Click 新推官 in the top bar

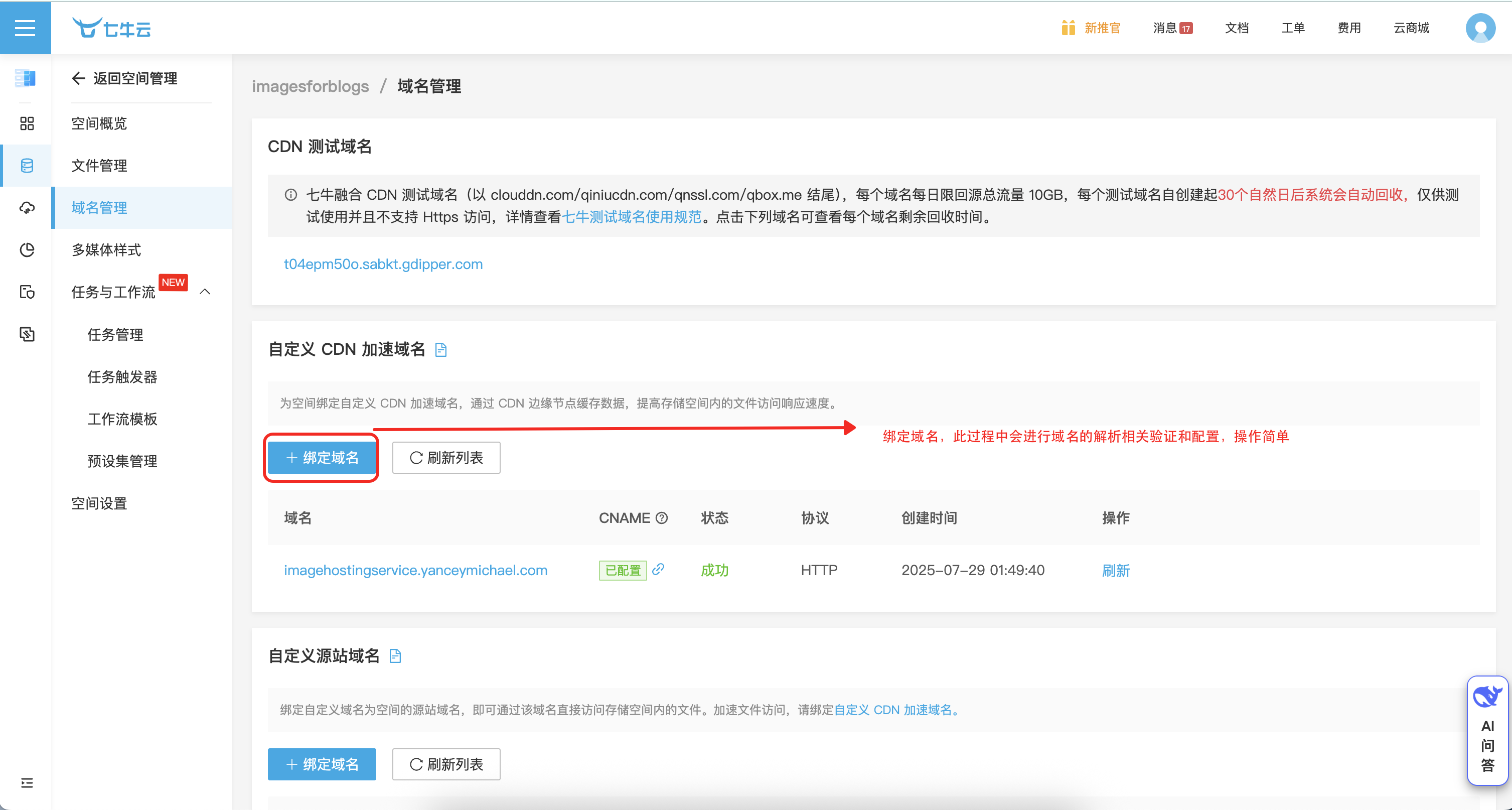pyautogui.click(x=1102, y=28)
